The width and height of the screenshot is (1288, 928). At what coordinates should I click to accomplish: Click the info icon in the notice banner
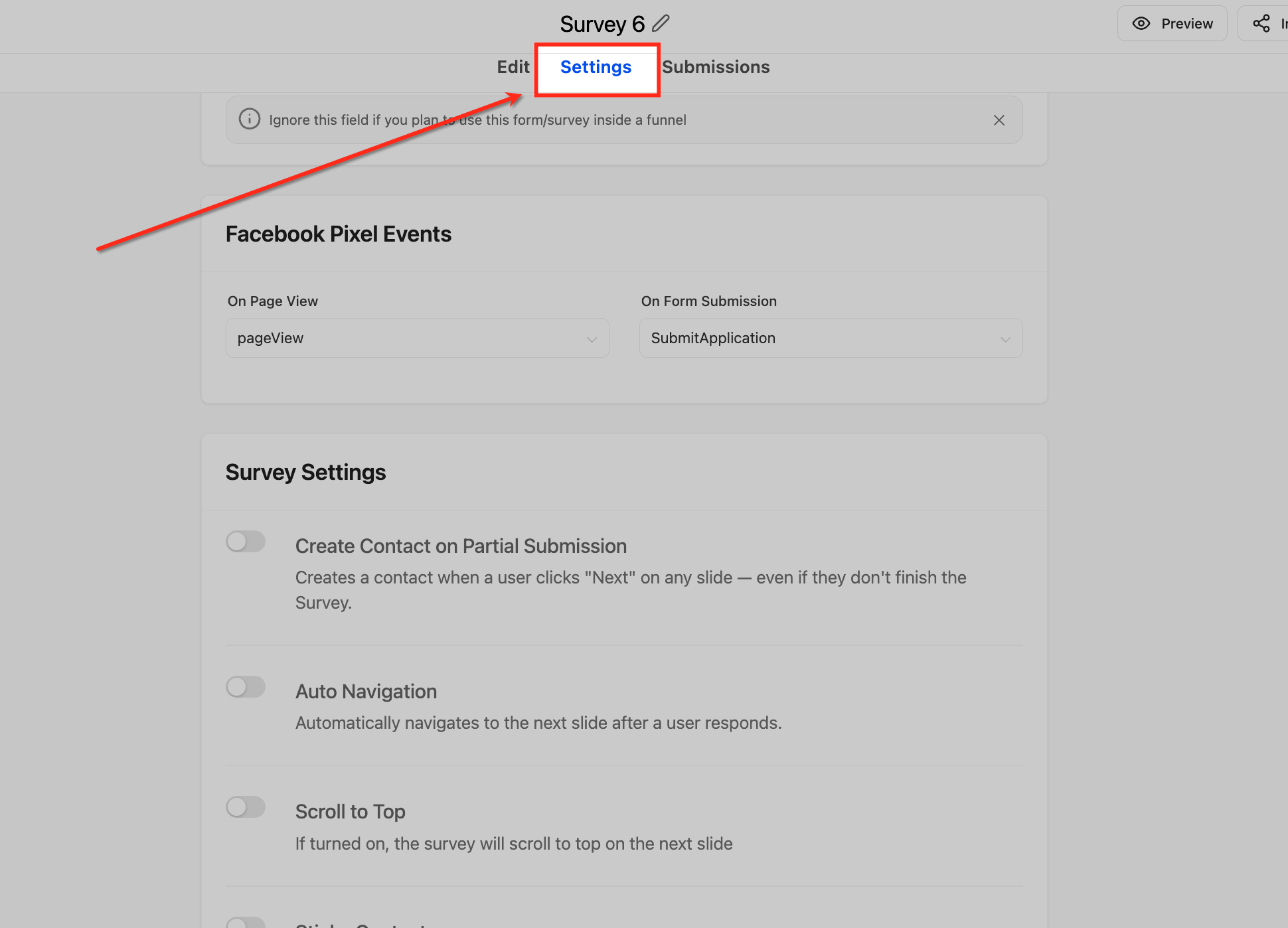pos(249,119)
